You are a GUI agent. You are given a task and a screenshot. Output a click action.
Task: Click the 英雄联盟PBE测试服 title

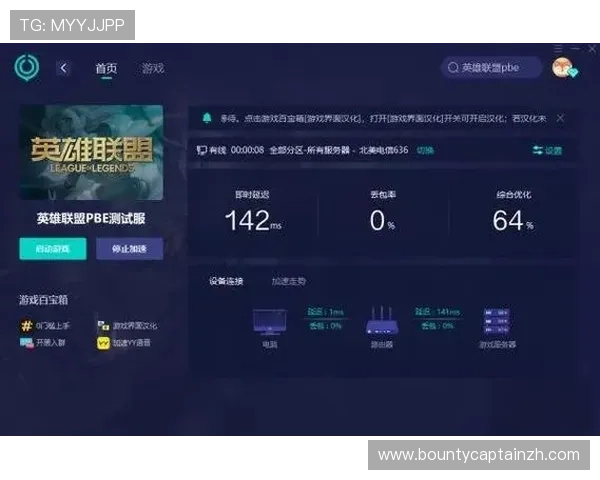point(91,219)
